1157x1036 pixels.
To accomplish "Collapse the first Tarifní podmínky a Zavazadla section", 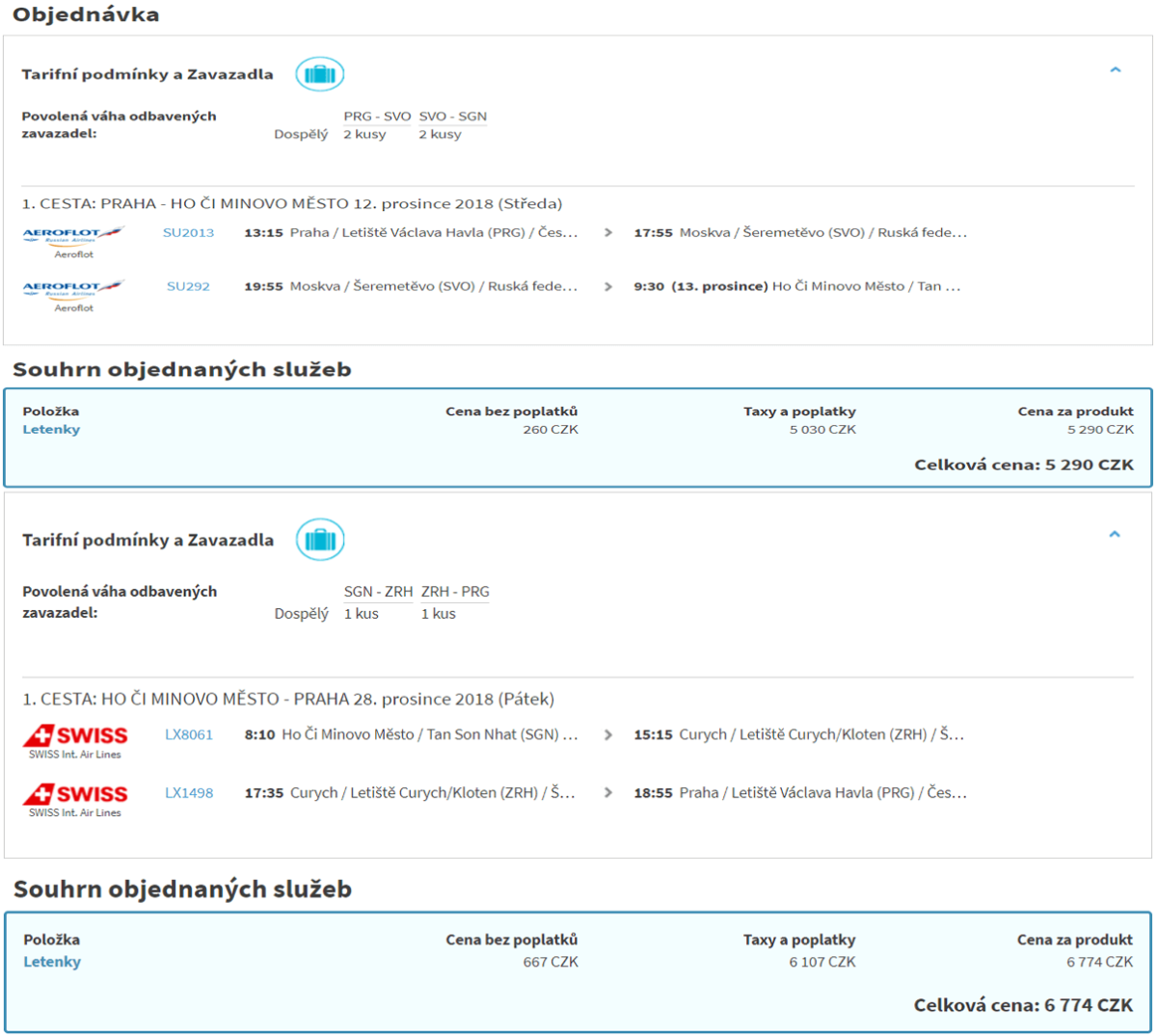I will (x=1115, y=70).
